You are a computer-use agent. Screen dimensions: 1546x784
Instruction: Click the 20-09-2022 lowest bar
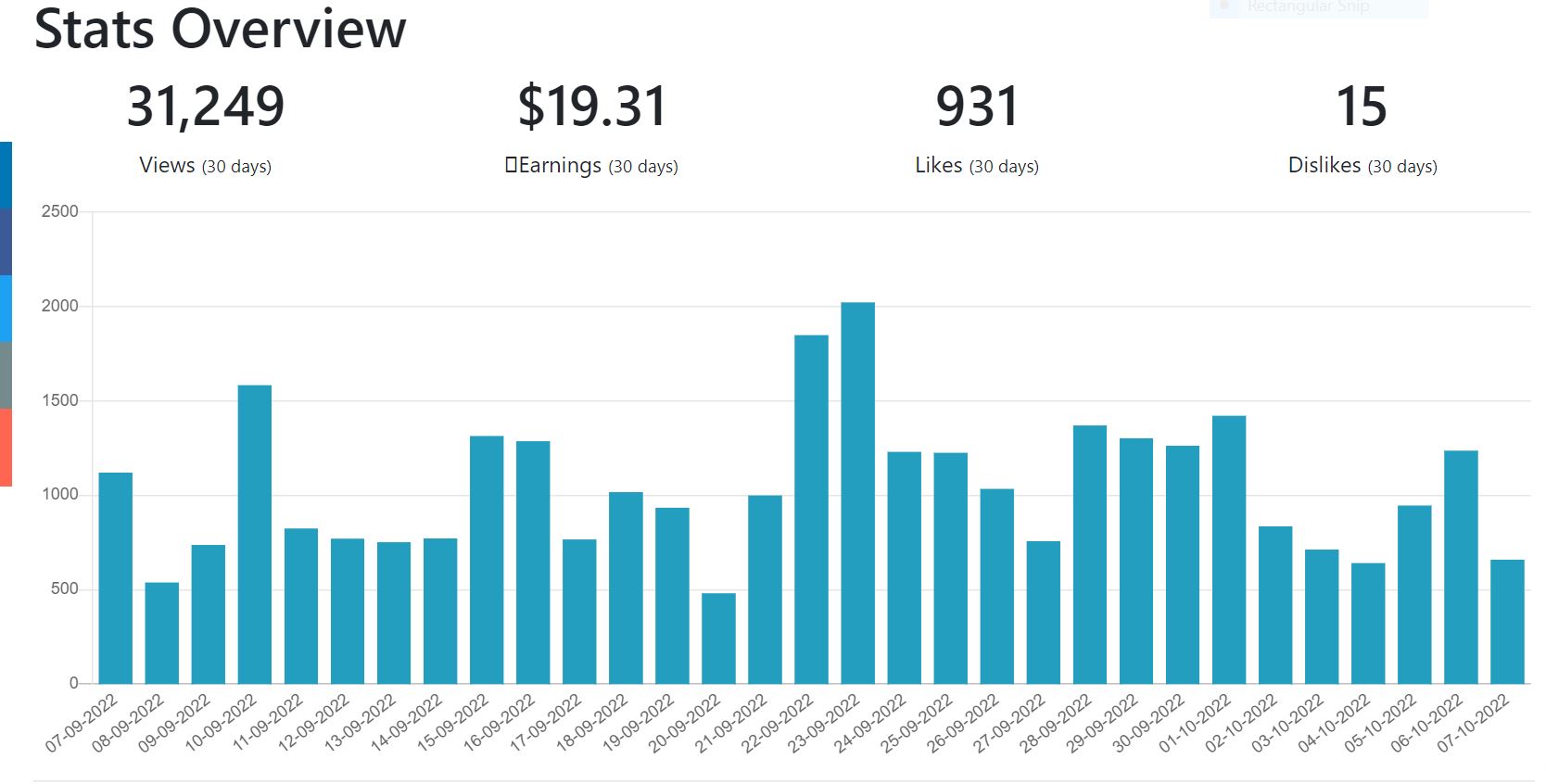tap(718, 639)
